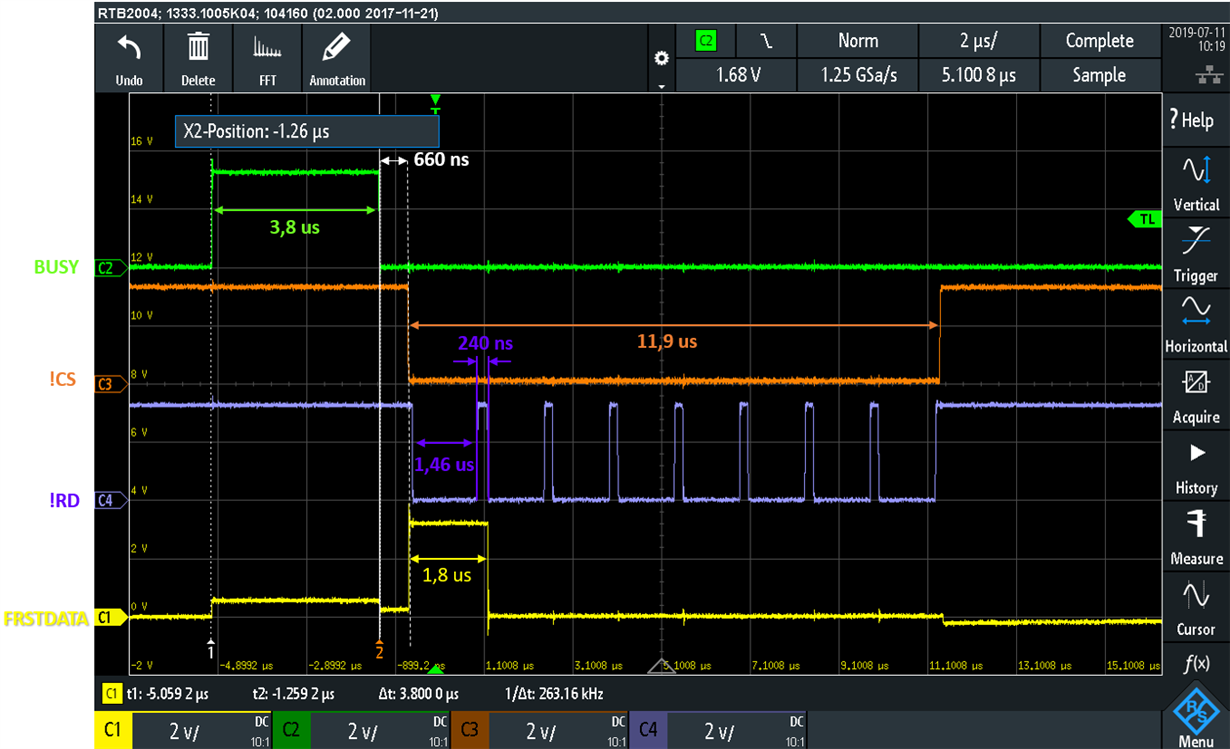Open the f(x) math function menu

(x=1196, y=663)
